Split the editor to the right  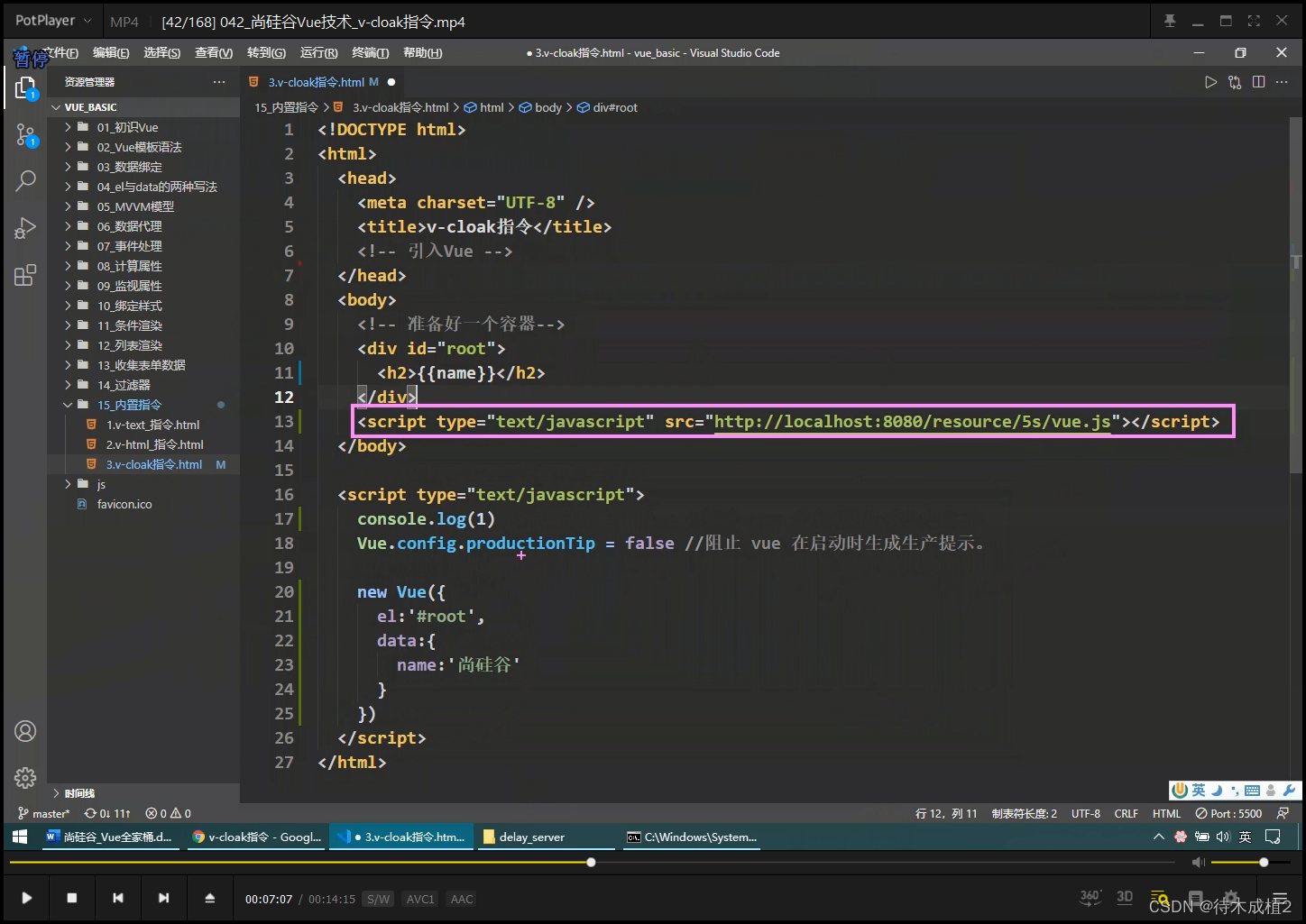tap(1258, 82)
